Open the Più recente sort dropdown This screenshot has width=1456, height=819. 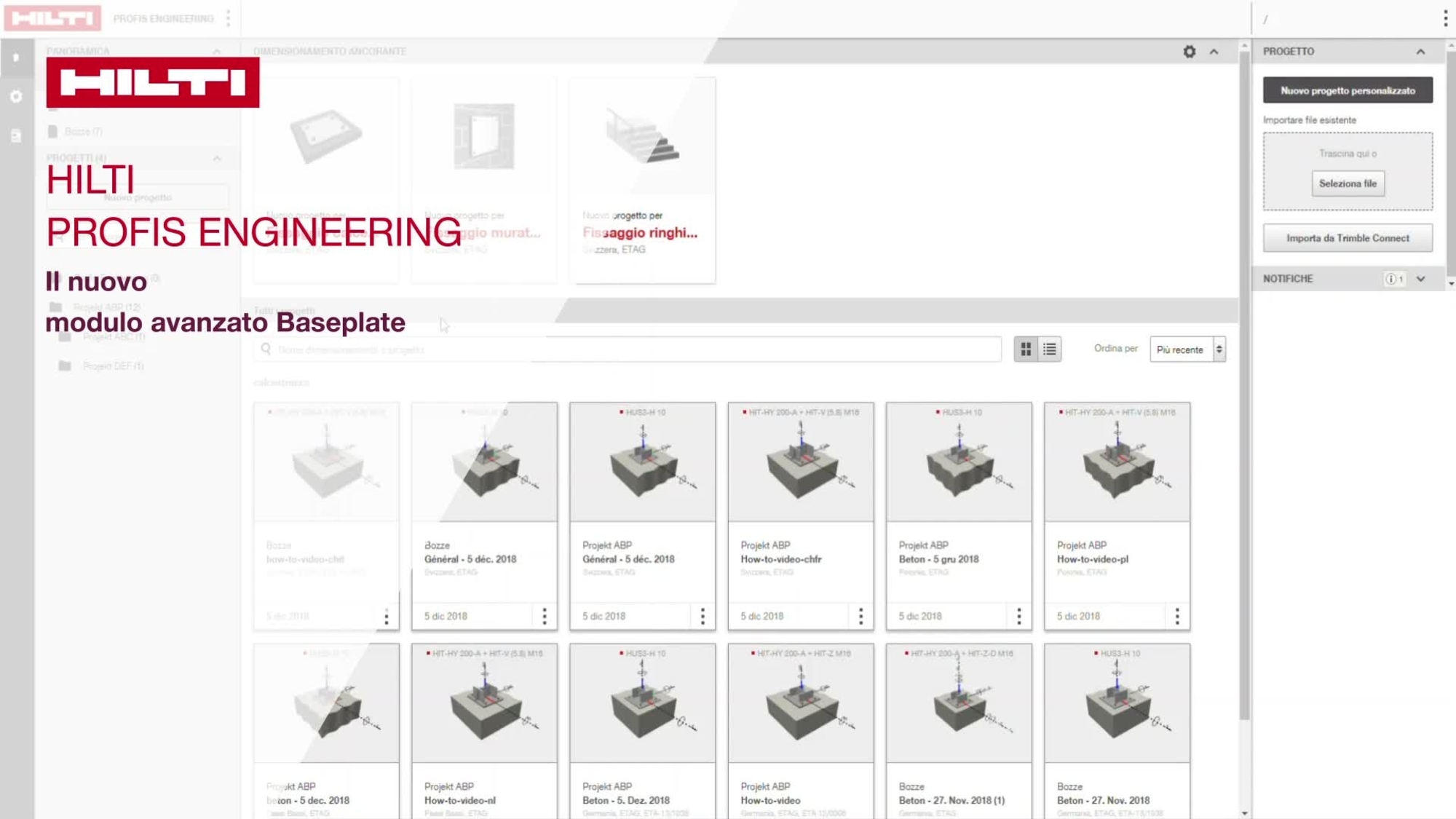click(x=1187, y=349)
